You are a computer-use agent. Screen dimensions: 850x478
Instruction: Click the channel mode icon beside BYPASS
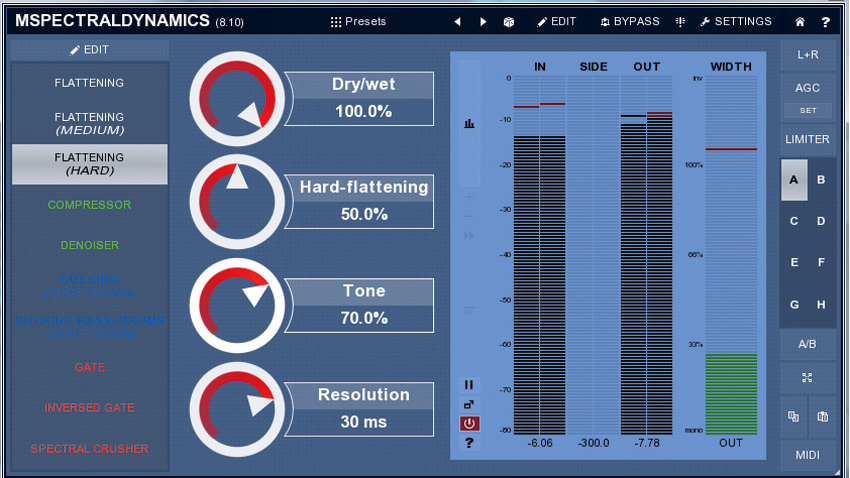pyautogui.click(x=680, y=22)
